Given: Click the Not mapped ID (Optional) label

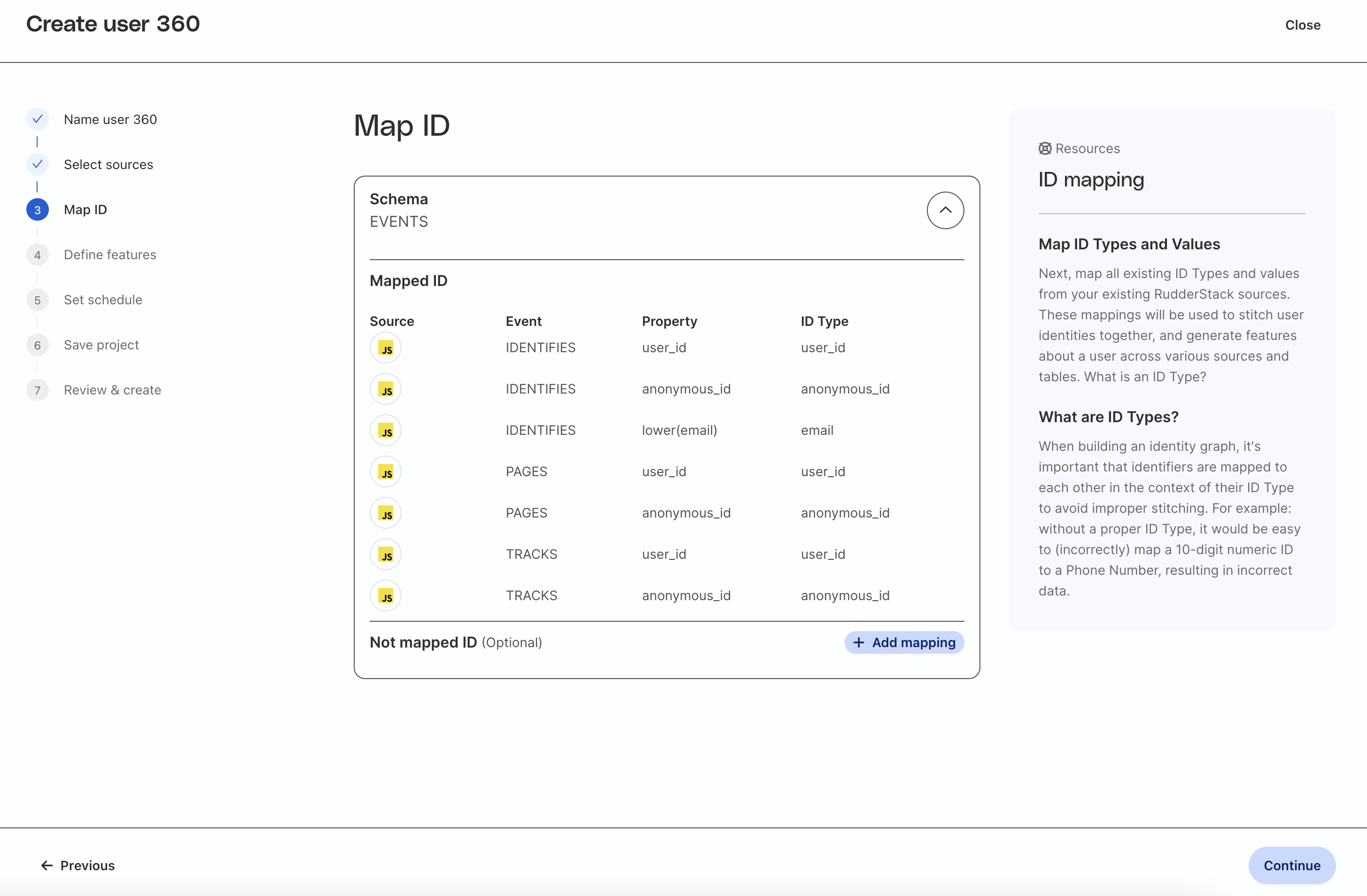Looking at the screenshot, I should click(456, 643).
